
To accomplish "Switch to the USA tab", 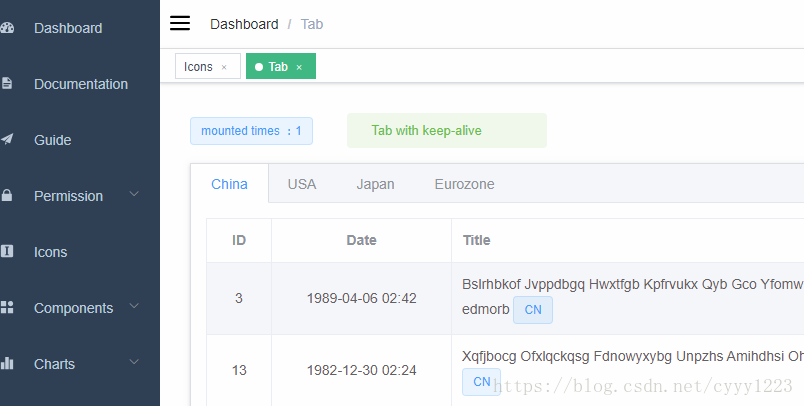I will click(x=302, y=184).
